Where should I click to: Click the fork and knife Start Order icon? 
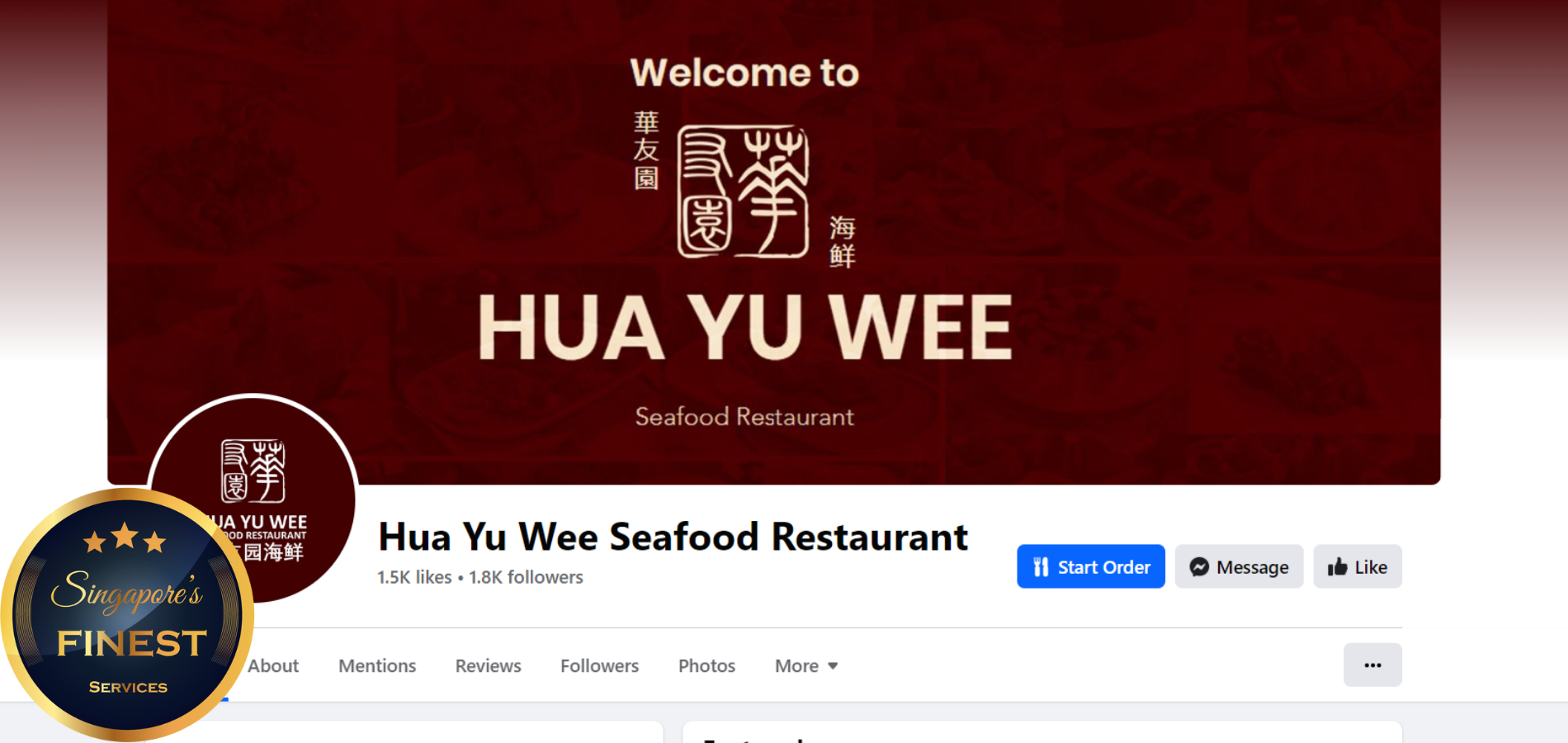1041,567
